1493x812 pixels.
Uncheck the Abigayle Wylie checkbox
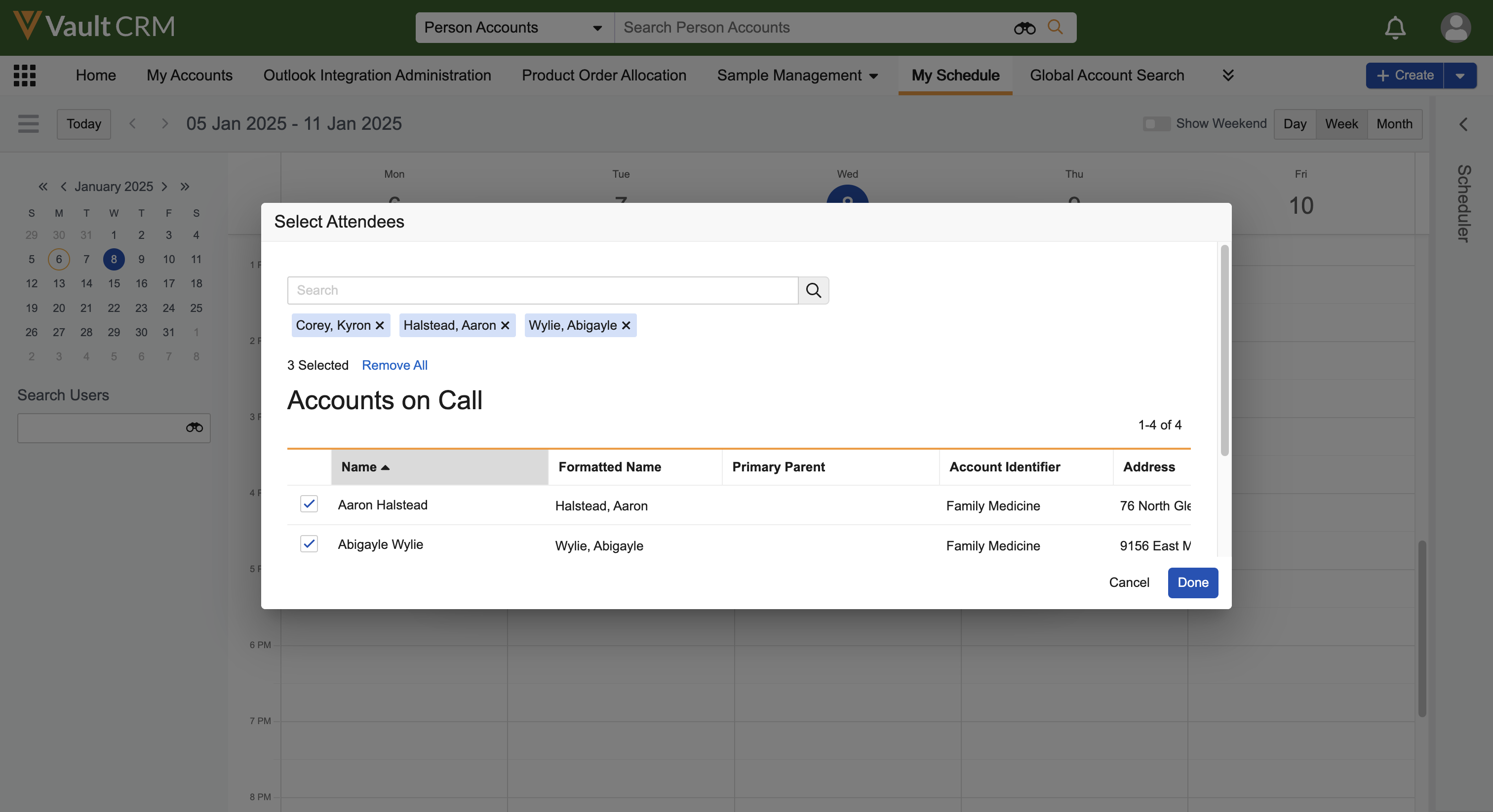point(309,543)
